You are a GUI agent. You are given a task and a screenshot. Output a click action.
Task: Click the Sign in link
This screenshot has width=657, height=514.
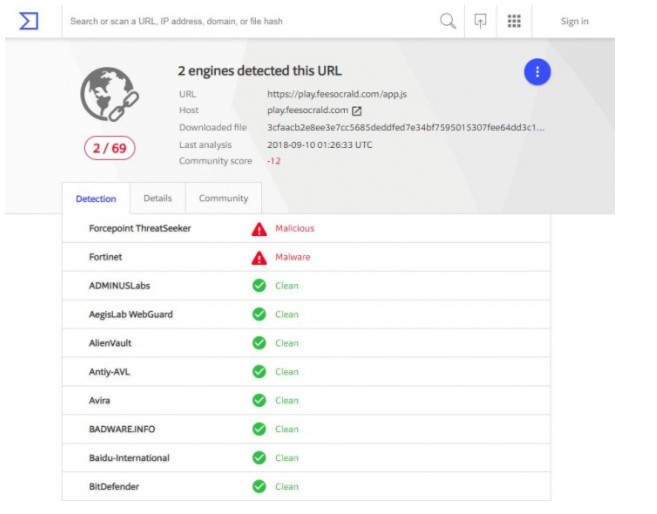(574, 21)
